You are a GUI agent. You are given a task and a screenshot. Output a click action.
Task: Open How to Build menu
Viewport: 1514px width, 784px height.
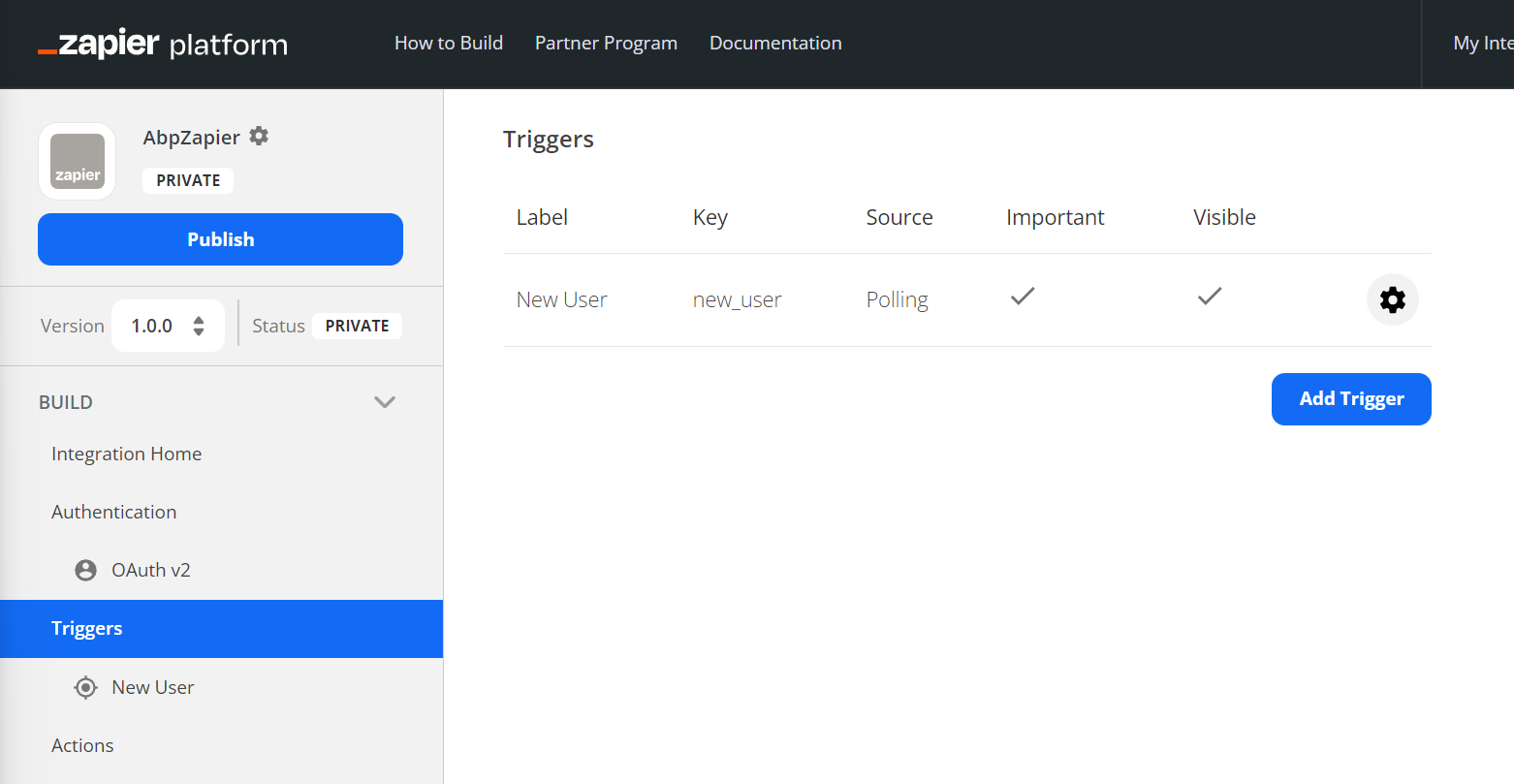(449, 43)
